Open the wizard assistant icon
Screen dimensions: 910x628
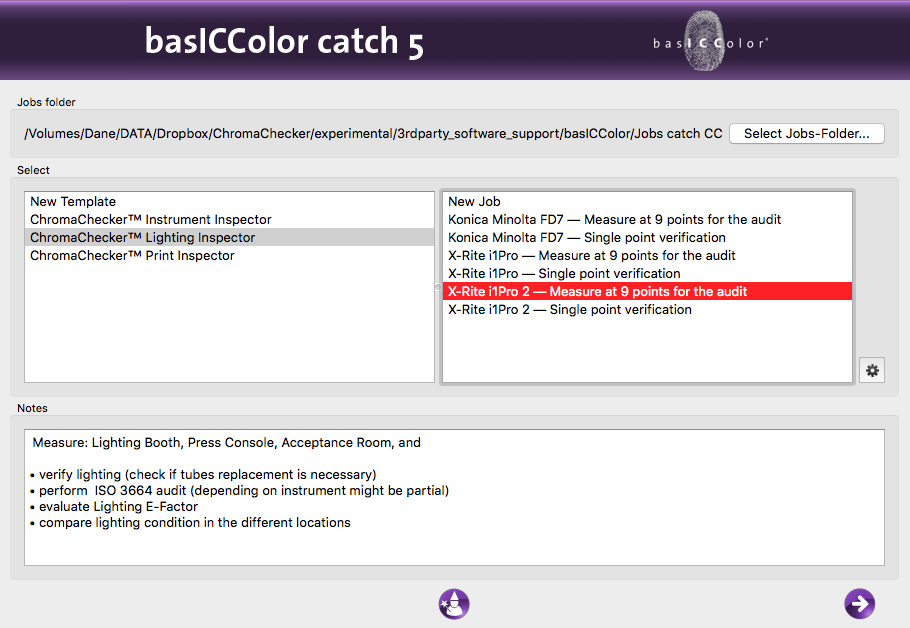coord(454,604)
